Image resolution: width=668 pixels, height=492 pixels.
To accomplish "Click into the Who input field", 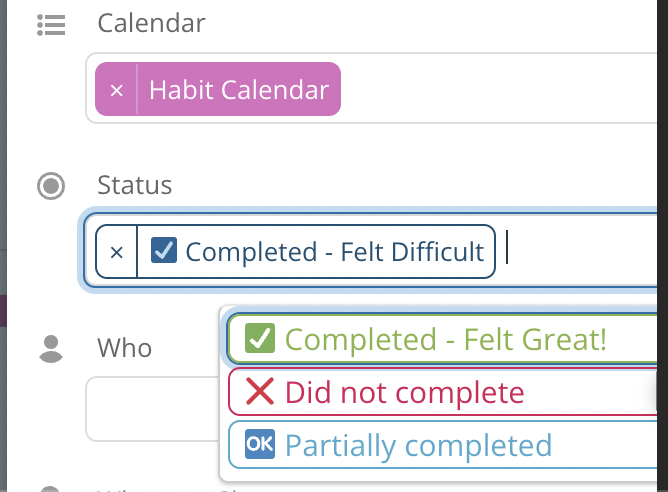I will click(x=153, y=409).
